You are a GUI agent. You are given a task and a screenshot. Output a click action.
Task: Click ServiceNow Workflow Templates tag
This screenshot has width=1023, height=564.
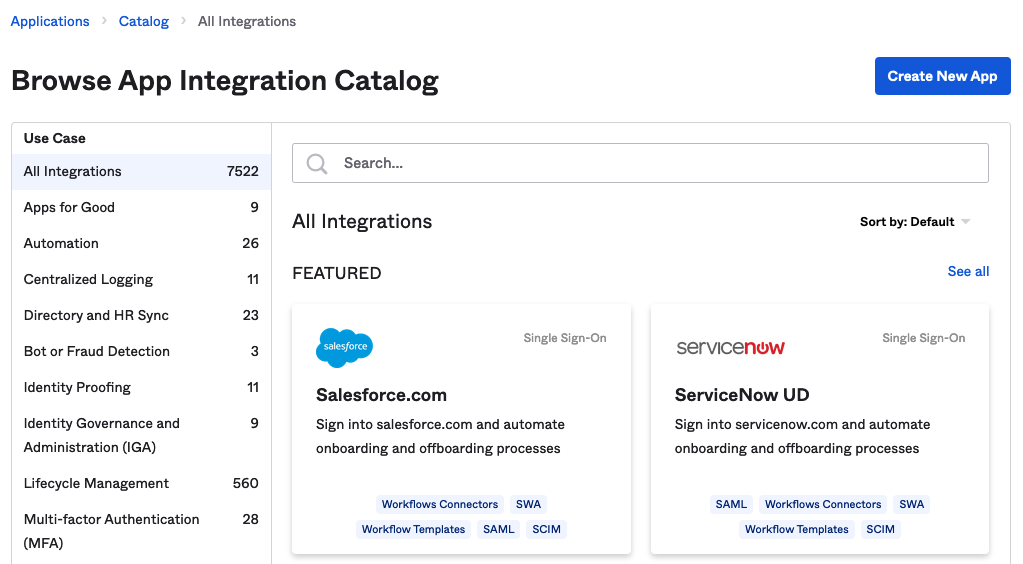click(x=797, y=529)
